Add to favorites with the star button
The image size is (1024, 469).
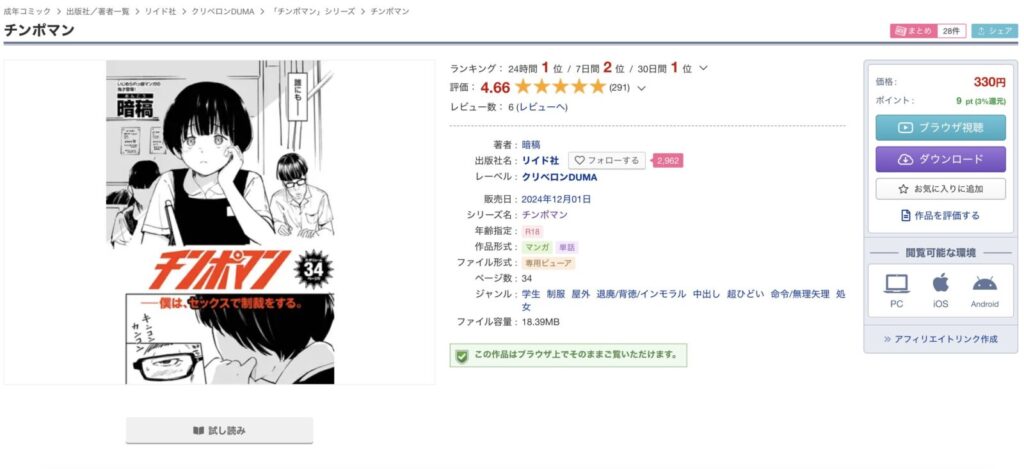(940, 189)
